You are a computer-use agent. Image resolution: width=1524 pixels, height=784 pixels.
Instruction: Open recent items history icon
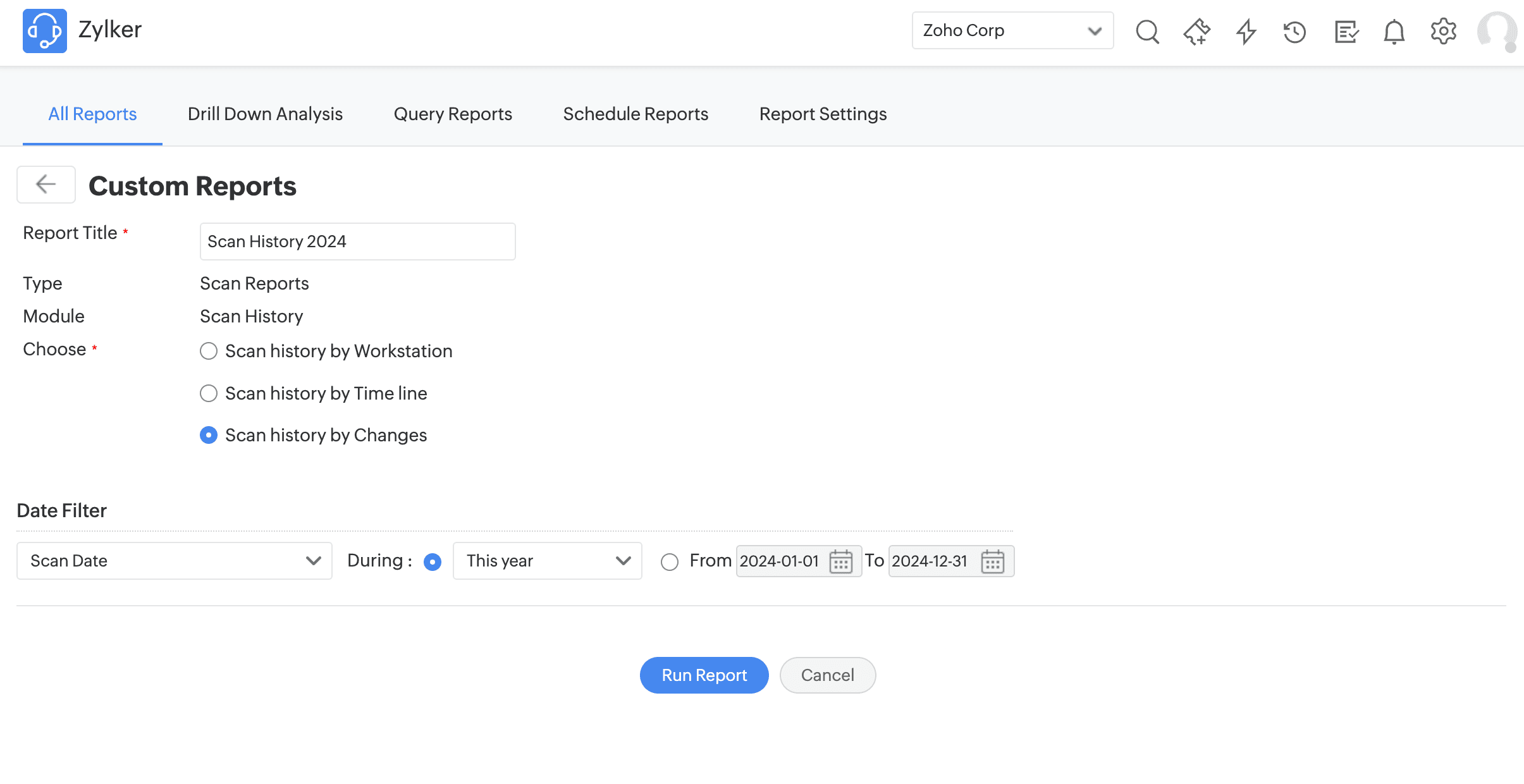click(1294, 31)
